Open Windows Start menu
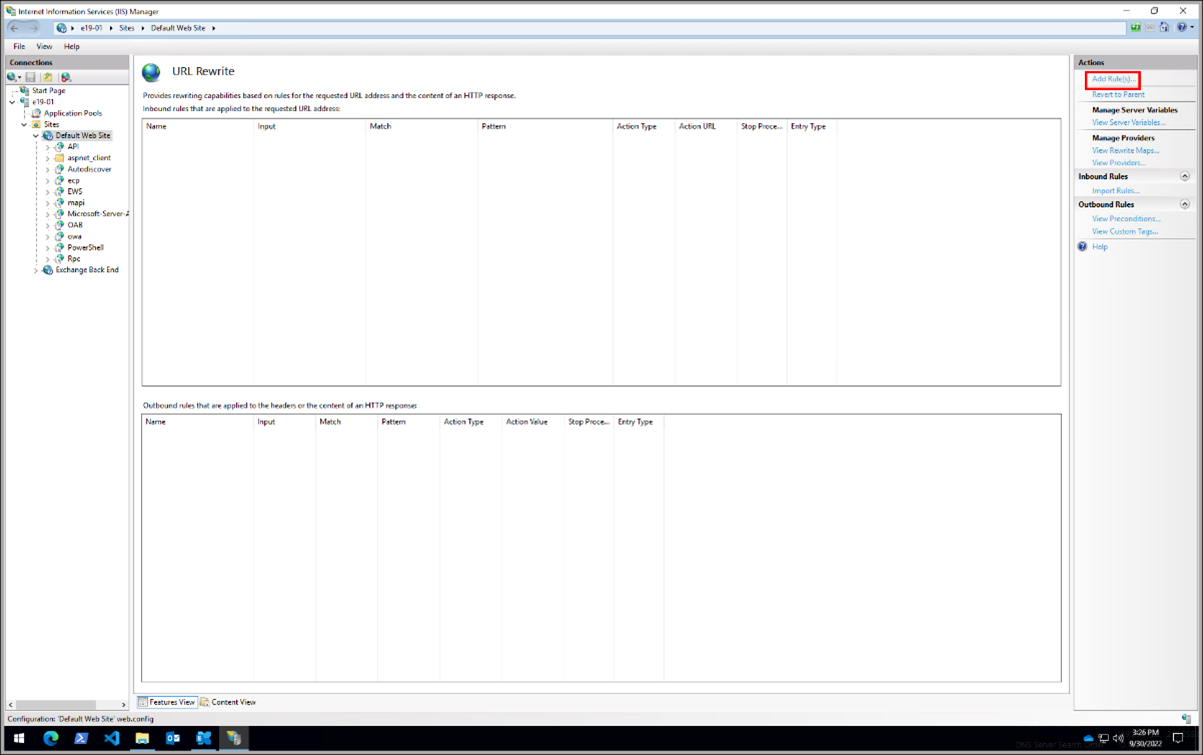The width and height of the screenshot is (1203, 755). pos(18,738)
